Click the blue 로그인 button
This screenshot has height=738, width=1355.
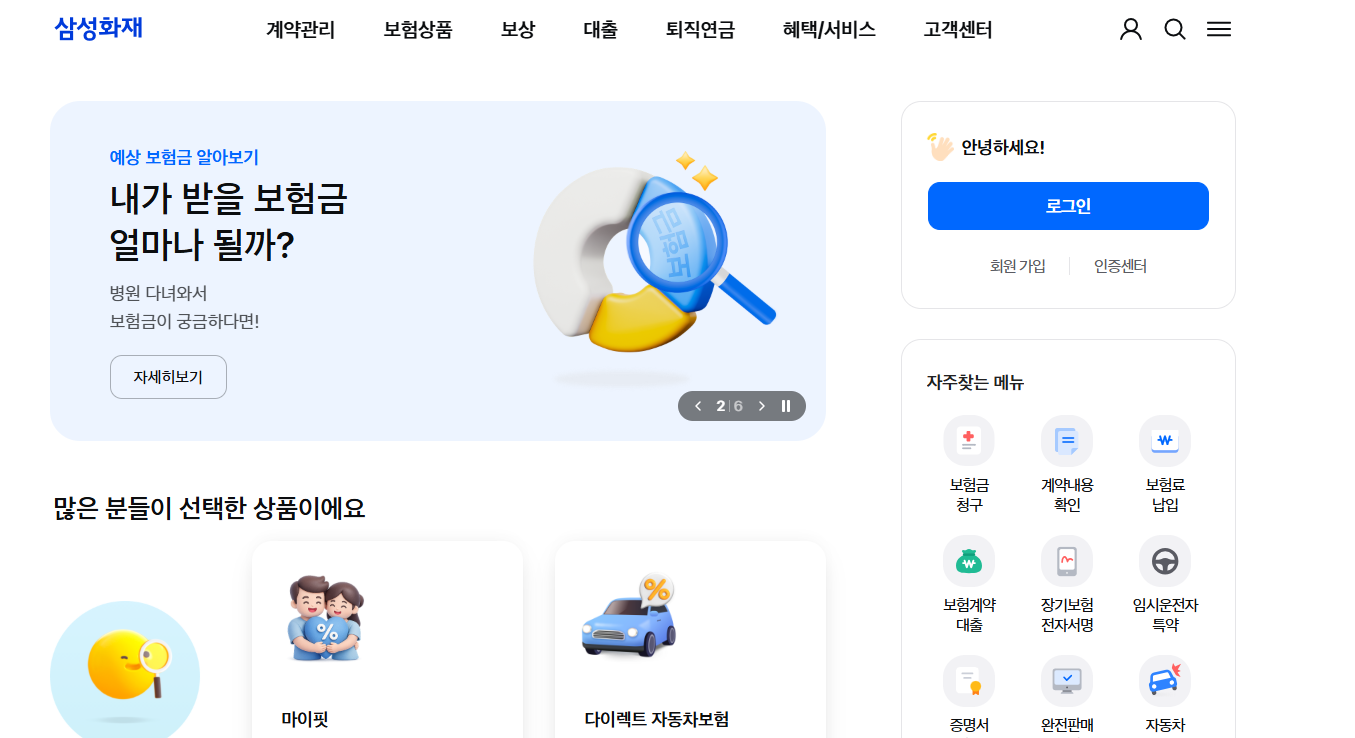[x=1068, y=206]
